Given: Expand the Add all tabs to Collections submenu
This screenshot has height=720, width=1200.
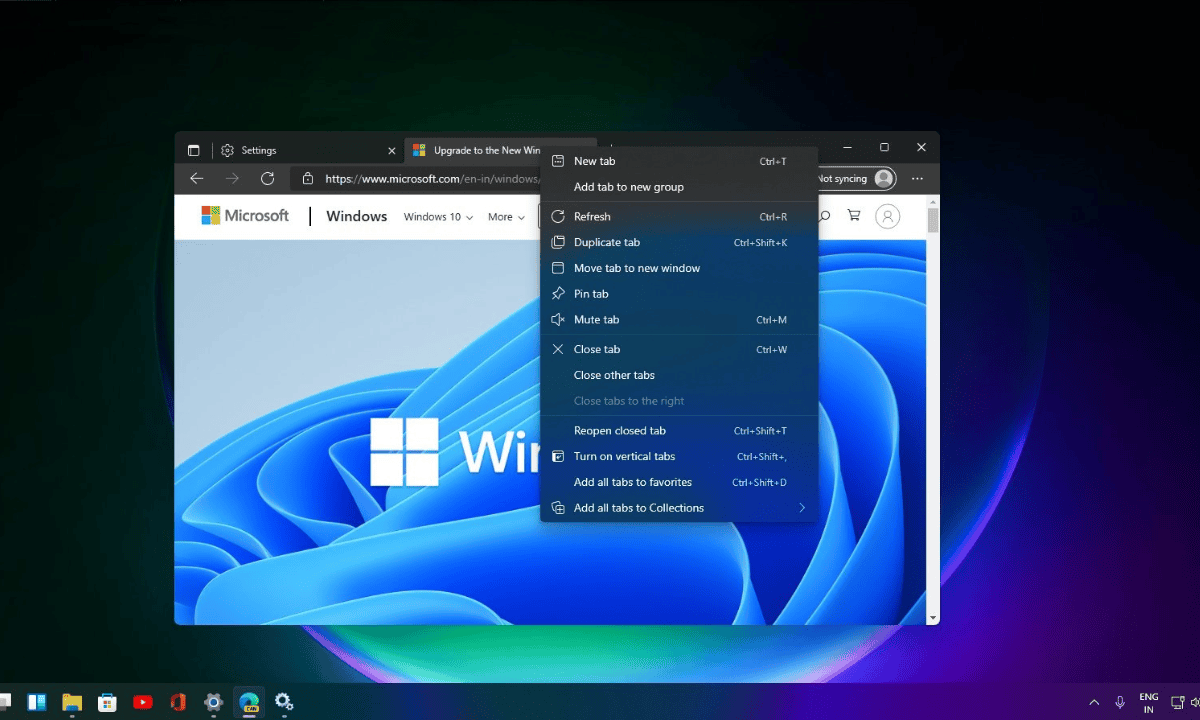Looking at the screenshot, I should 801,507.
